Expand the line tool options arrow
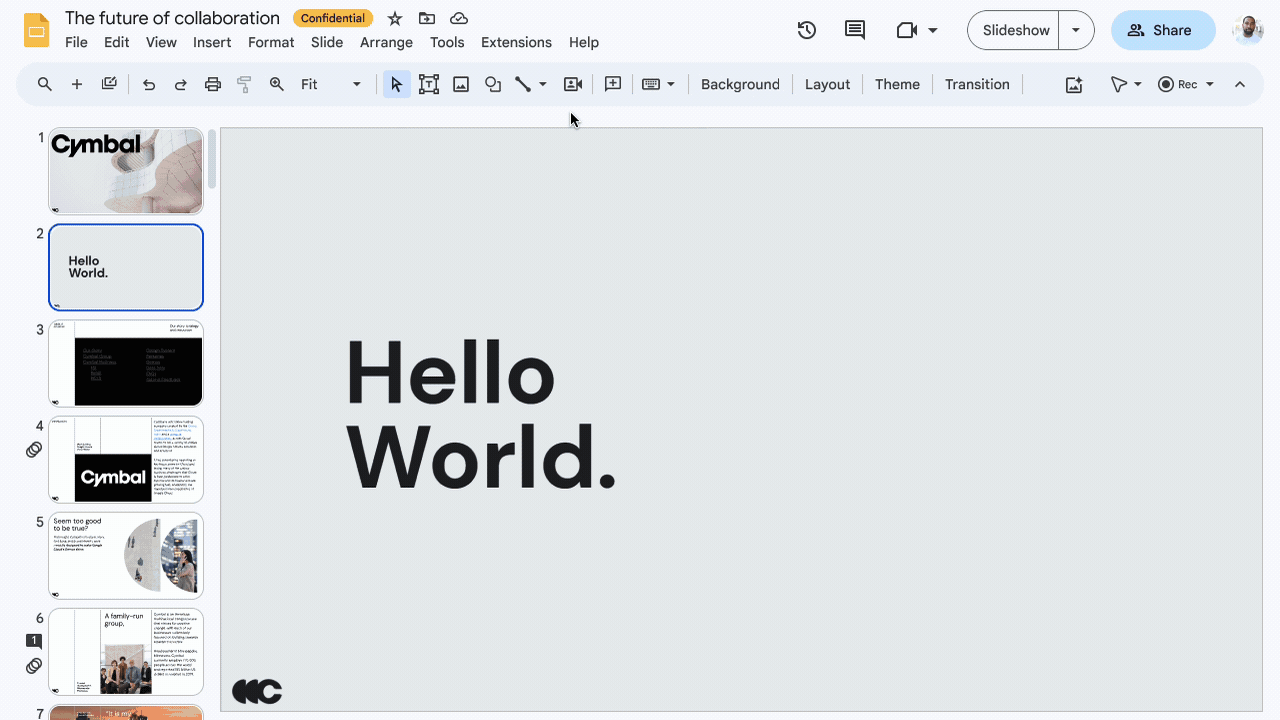1280x720 pixels. [x=543, y=84]
